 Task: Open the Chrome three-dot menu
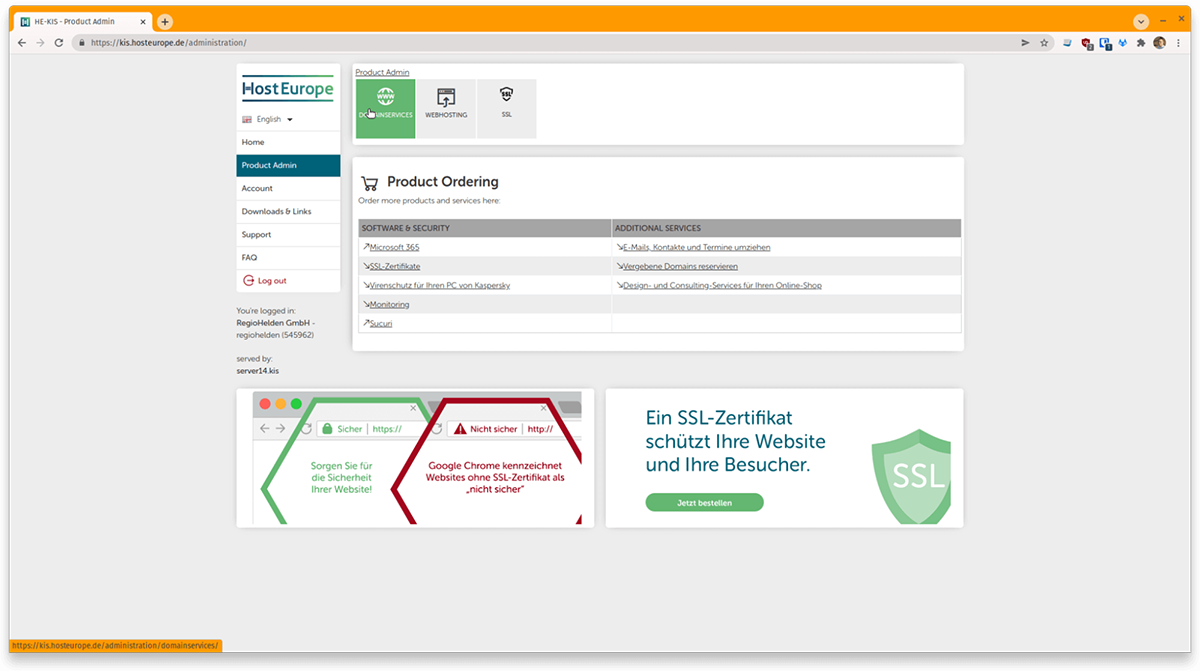point(1177,43)
